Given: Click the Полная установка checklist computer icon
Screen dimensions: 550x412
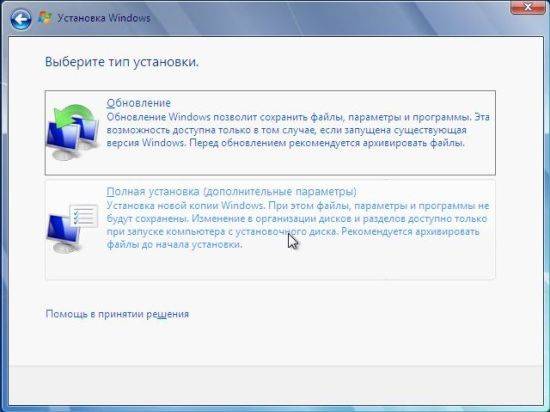Looking at the screenshot, I should click(x=72, y=228).
